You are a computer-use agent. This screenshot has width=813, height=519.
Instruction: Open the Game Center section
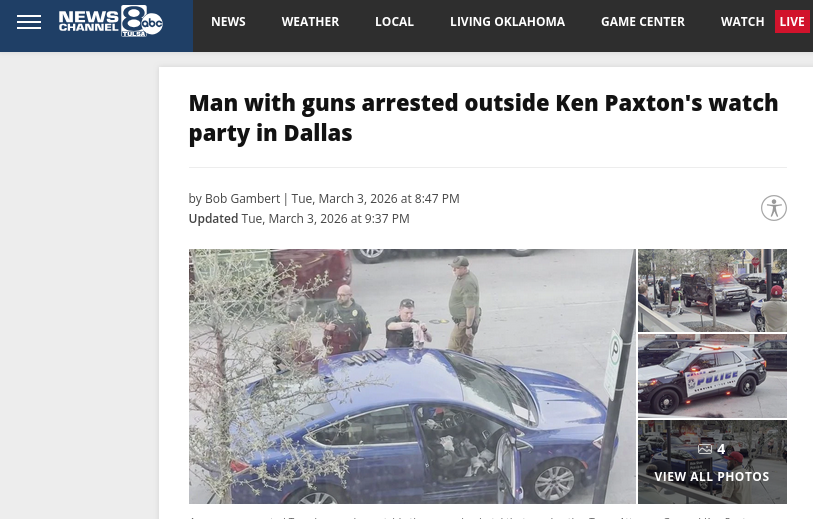[x=642, y=22]
